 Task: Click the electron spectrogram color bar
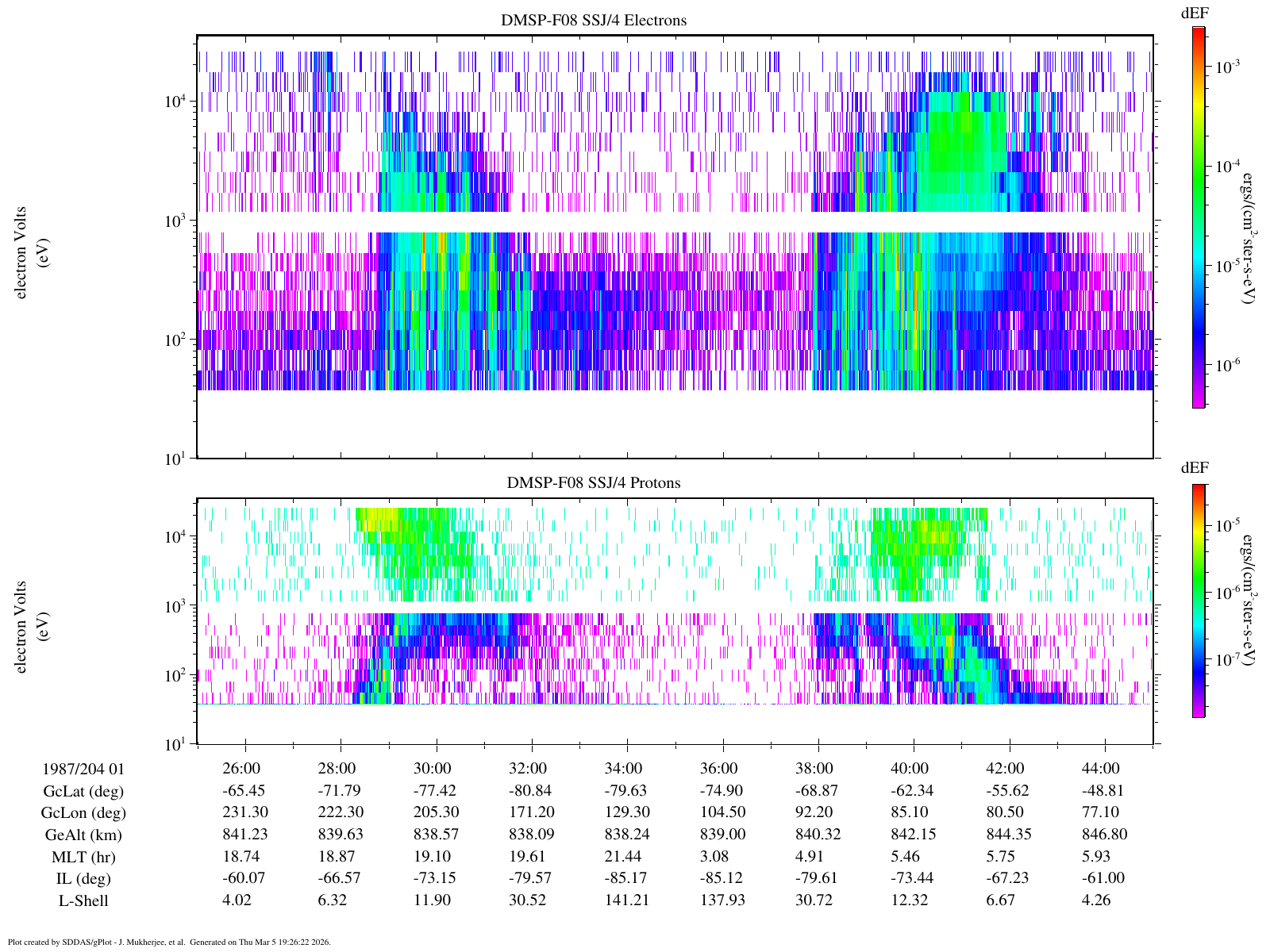click(1199, 217)
